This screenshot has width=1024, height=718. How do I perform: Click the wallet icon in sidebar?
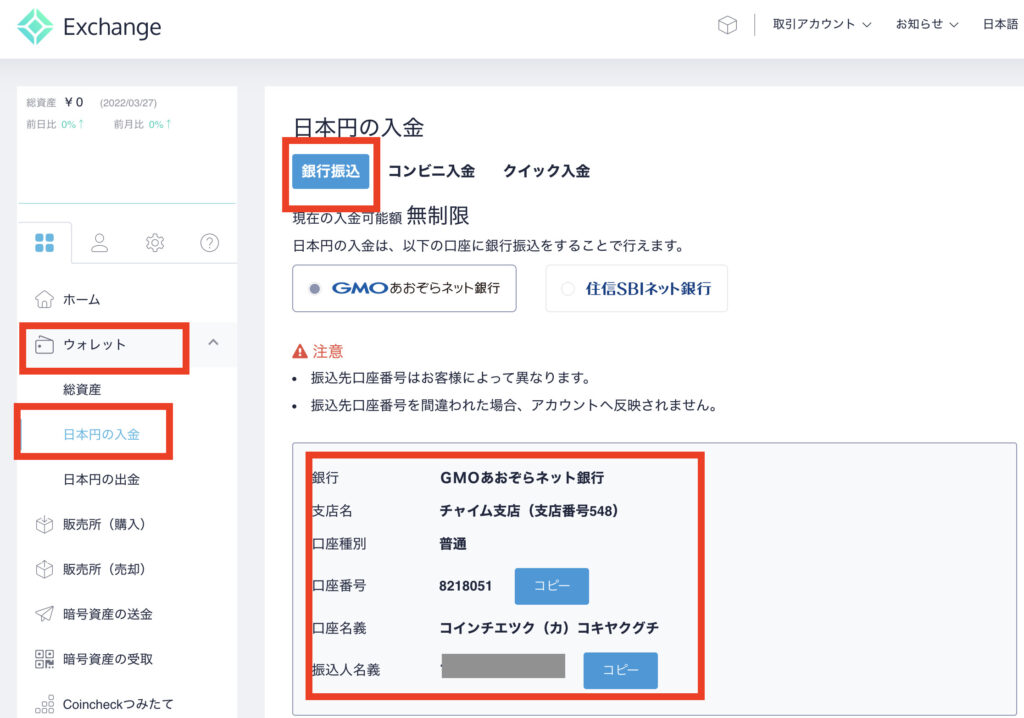coord(44,344)
